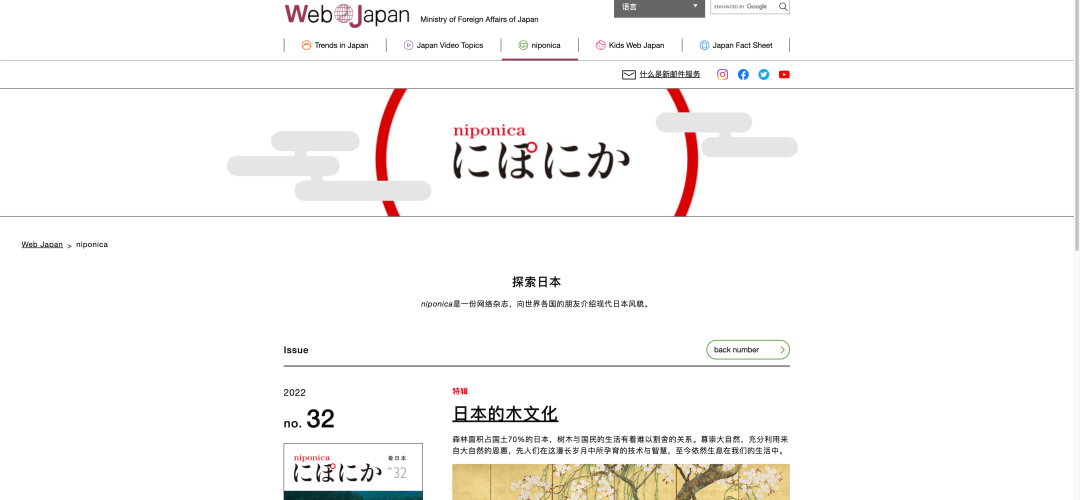Viewport: 1080px width, 500px height.
Task: Click the mail envelope icon
Action: [628, 74]
